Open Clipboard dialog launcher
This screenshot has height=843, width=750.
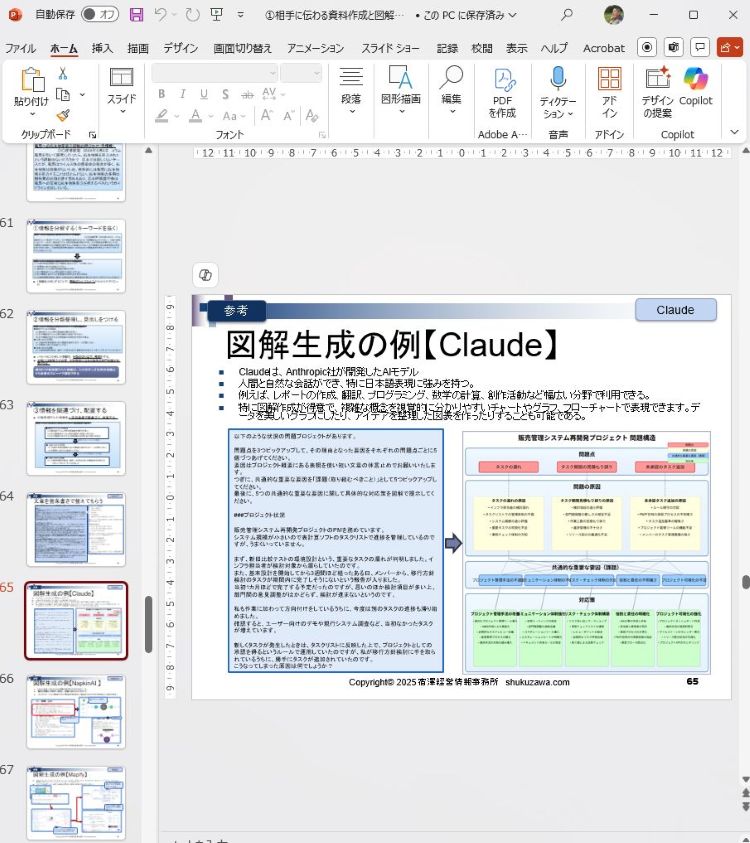click(92, 134)
